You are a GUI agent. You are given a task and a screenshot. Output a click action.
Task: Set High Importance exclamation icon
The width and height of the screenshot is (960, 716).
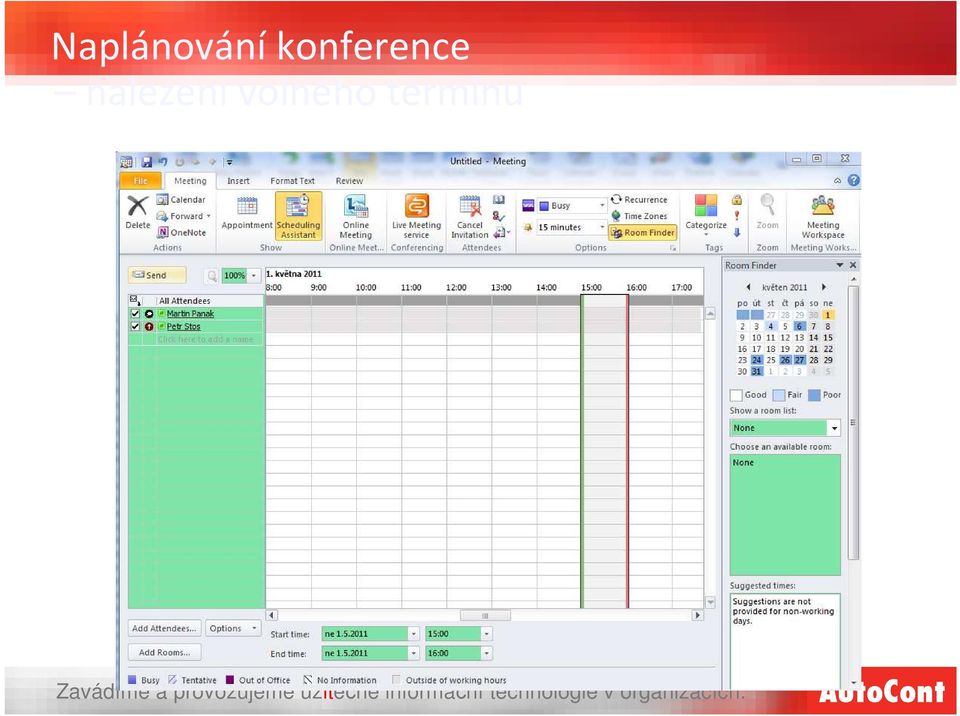[737, 216]
